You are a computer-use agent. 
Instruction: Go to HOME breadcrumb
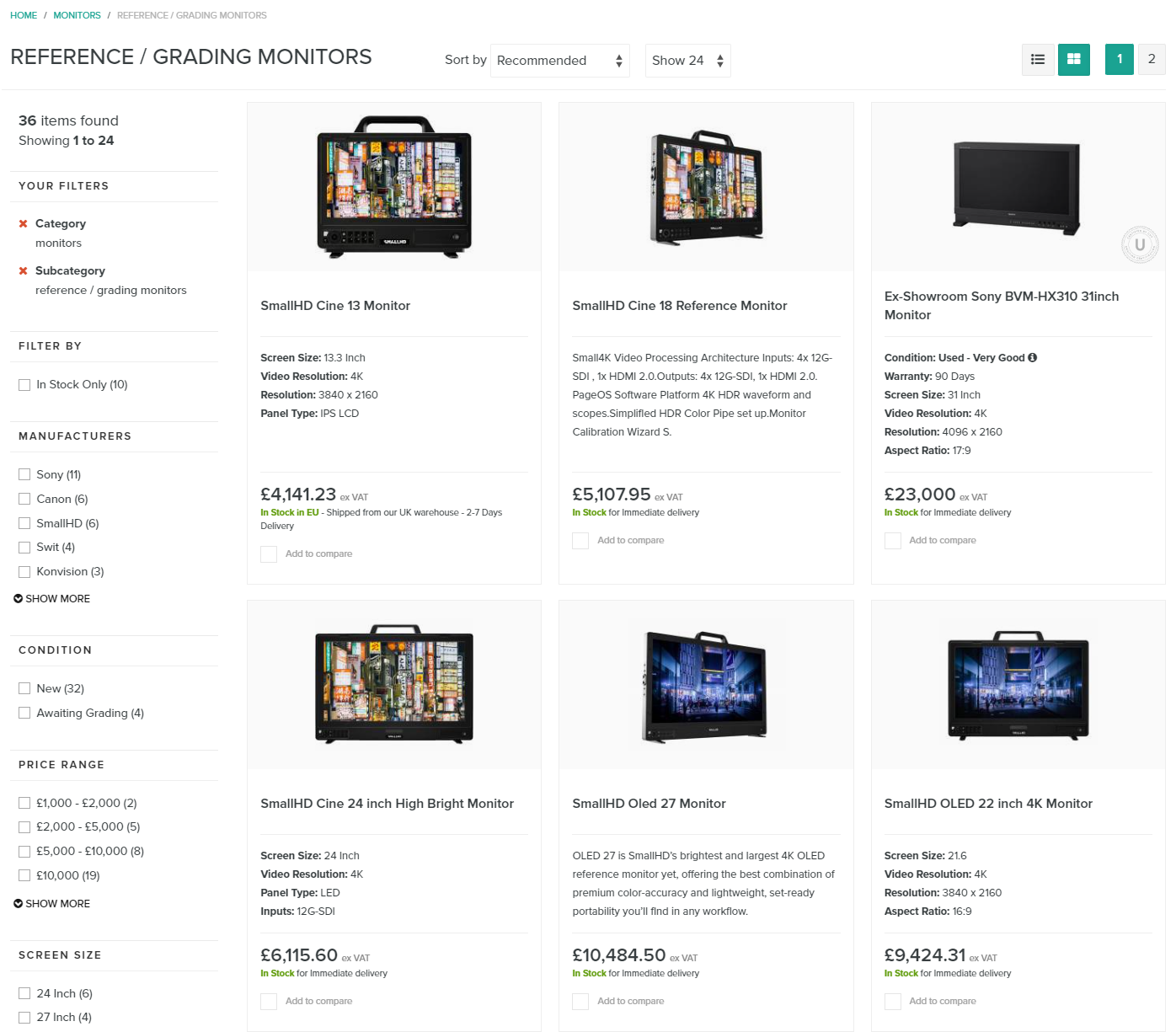click(24, 15)
